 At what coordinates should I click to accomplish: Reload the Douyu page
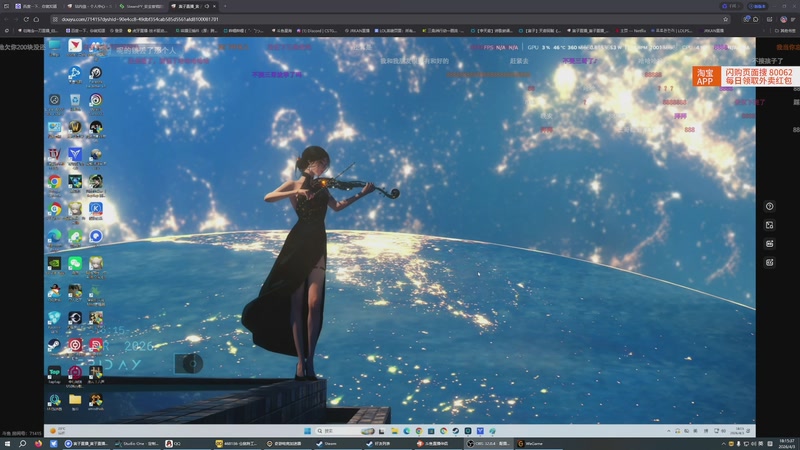[26, 19]
